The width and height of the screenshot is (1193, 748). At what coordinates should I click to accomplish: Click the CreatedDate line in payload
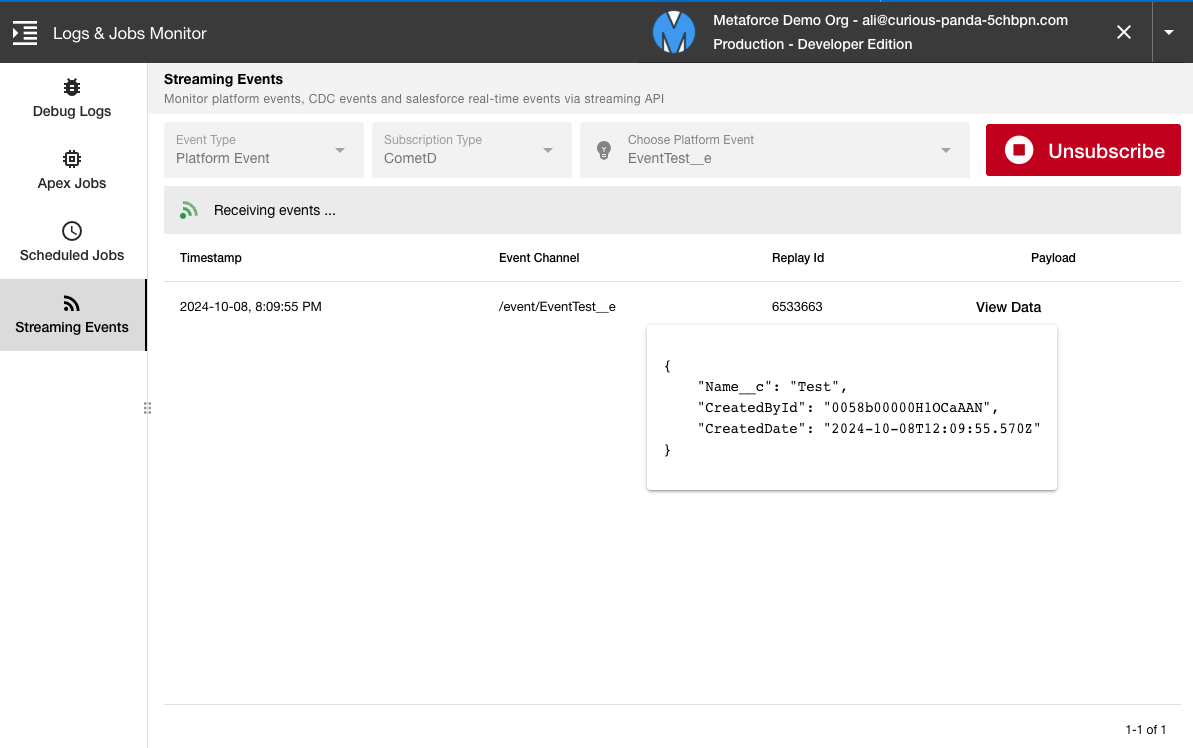(869, 428)
